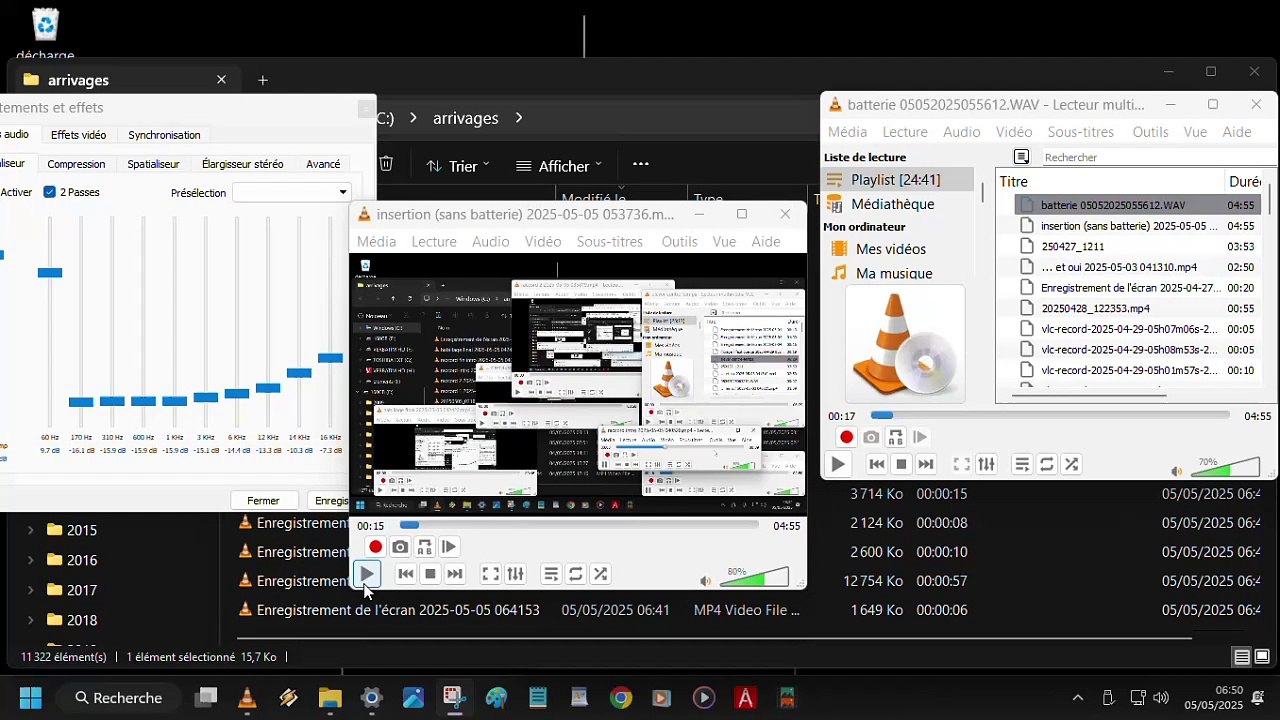Toggle A-B loop in insertion VLC window
This screenshot has height=720, width=1280.
[424, 547]
